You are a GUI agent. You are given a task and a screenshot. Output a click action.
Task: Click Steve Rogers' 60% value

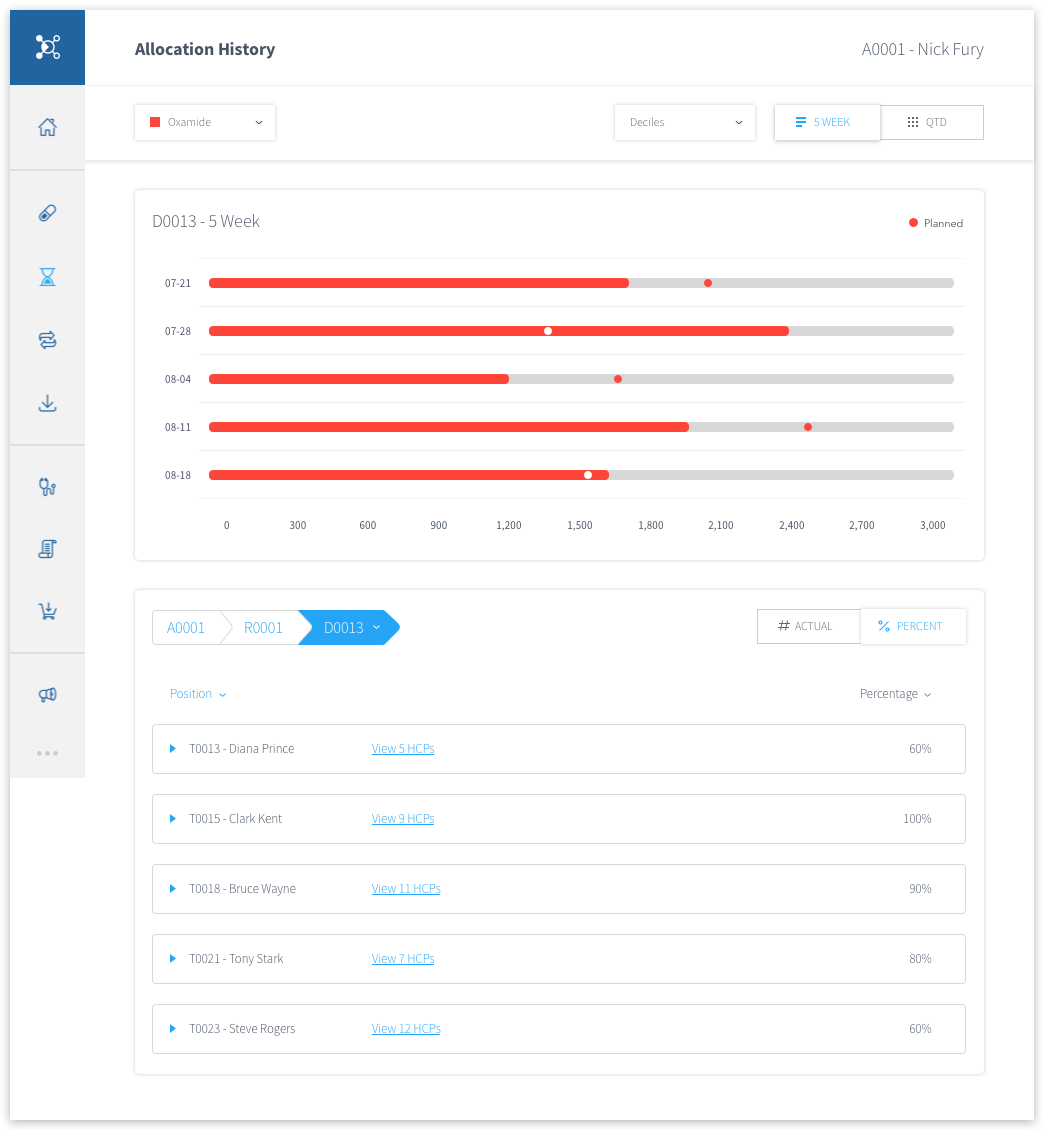pos(920,1028)
